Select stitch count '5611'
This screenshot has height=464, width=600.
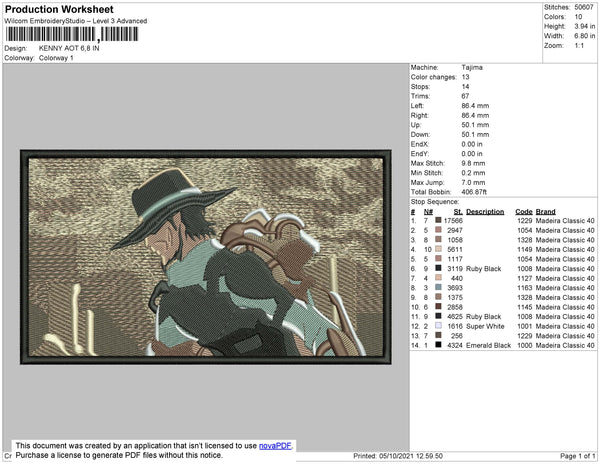455,249
